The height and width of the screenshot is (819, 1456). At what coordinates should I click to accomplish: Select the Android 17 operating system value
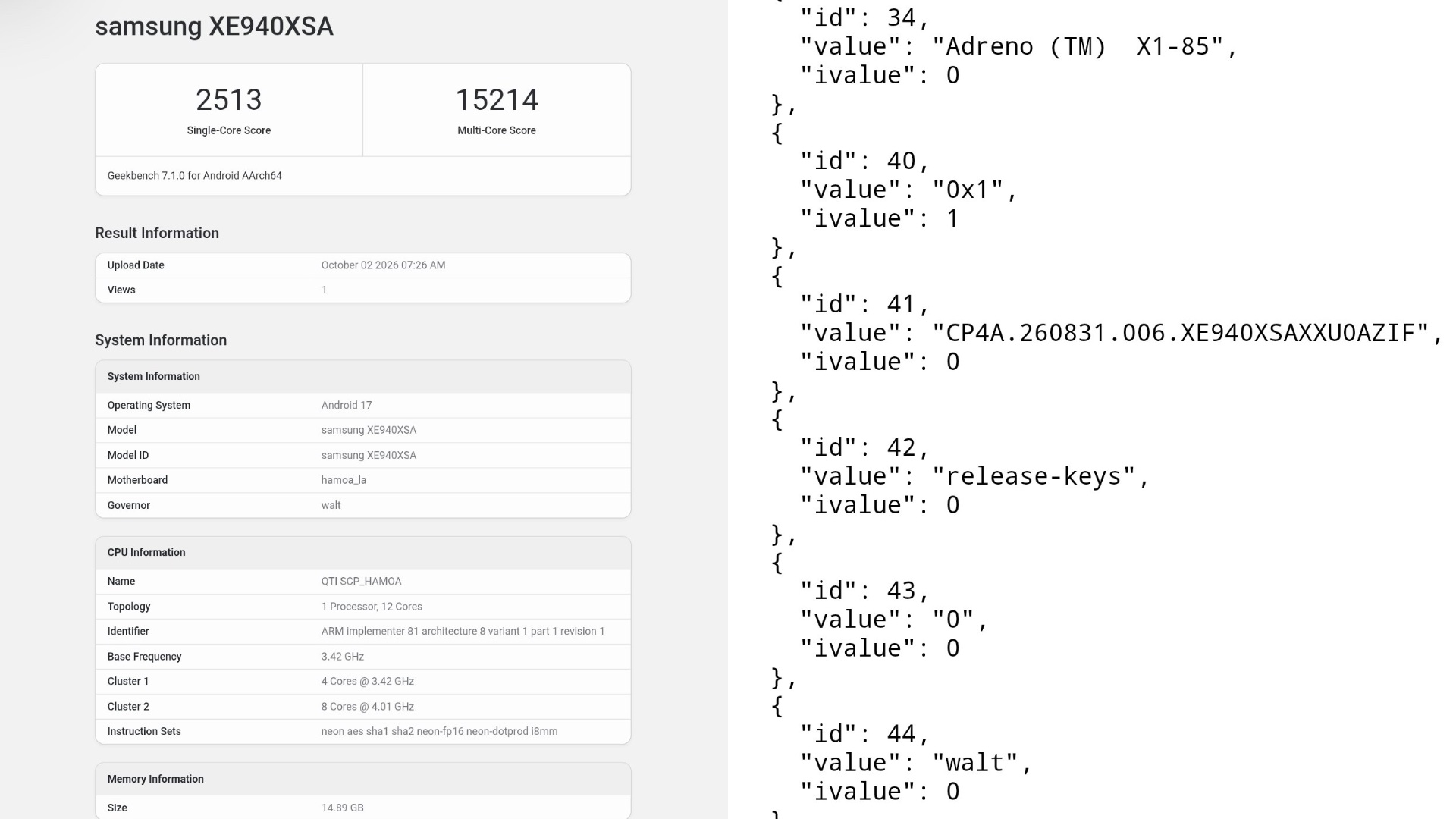tap(347, 405)
